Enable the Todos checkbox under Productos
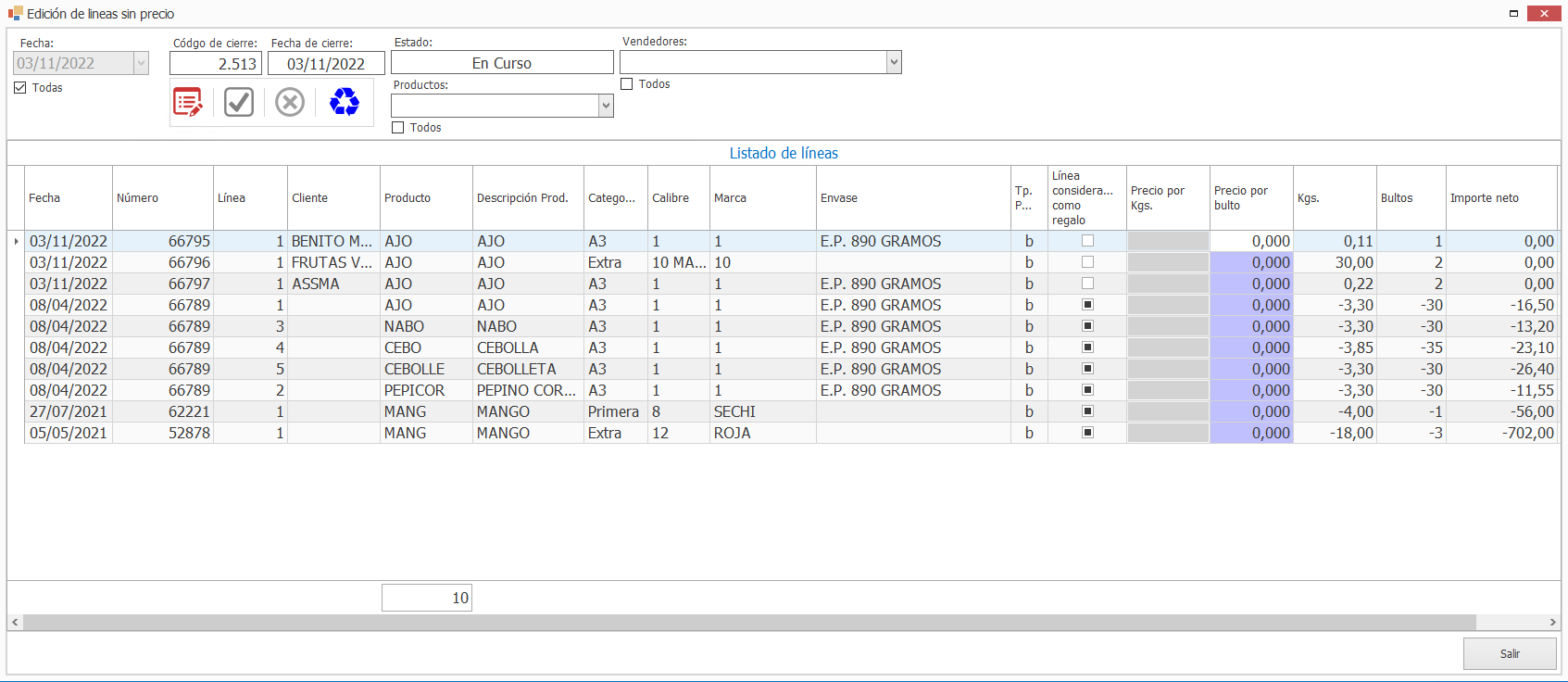The width and height of the screenshot is (1568, 682). (398, 128)
